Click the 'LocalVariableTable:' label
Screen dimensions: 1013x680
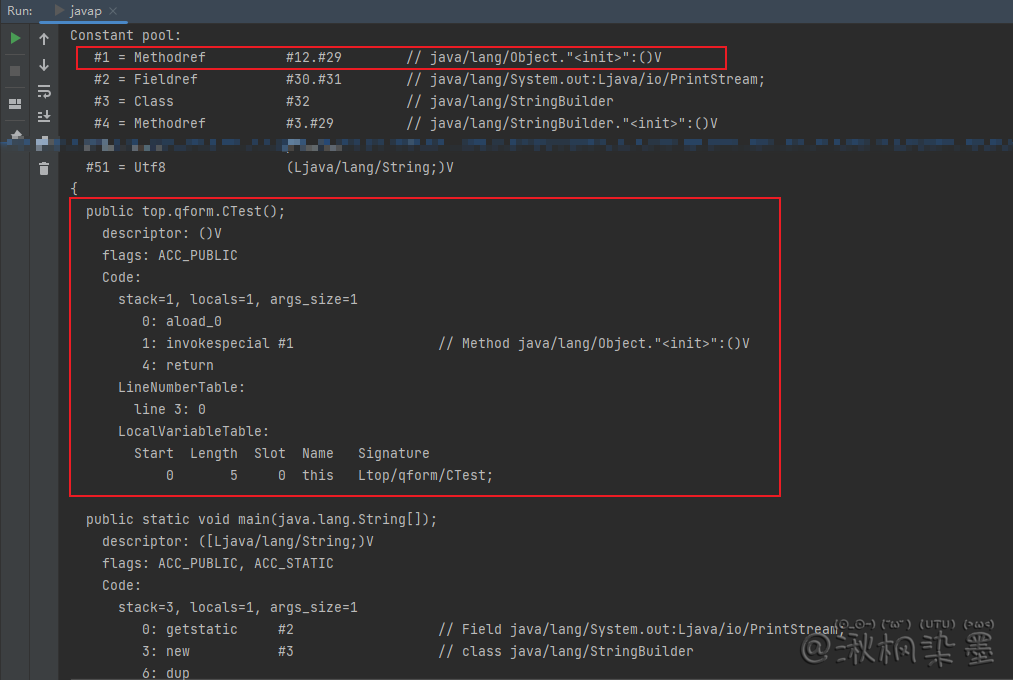coord(194,431)
